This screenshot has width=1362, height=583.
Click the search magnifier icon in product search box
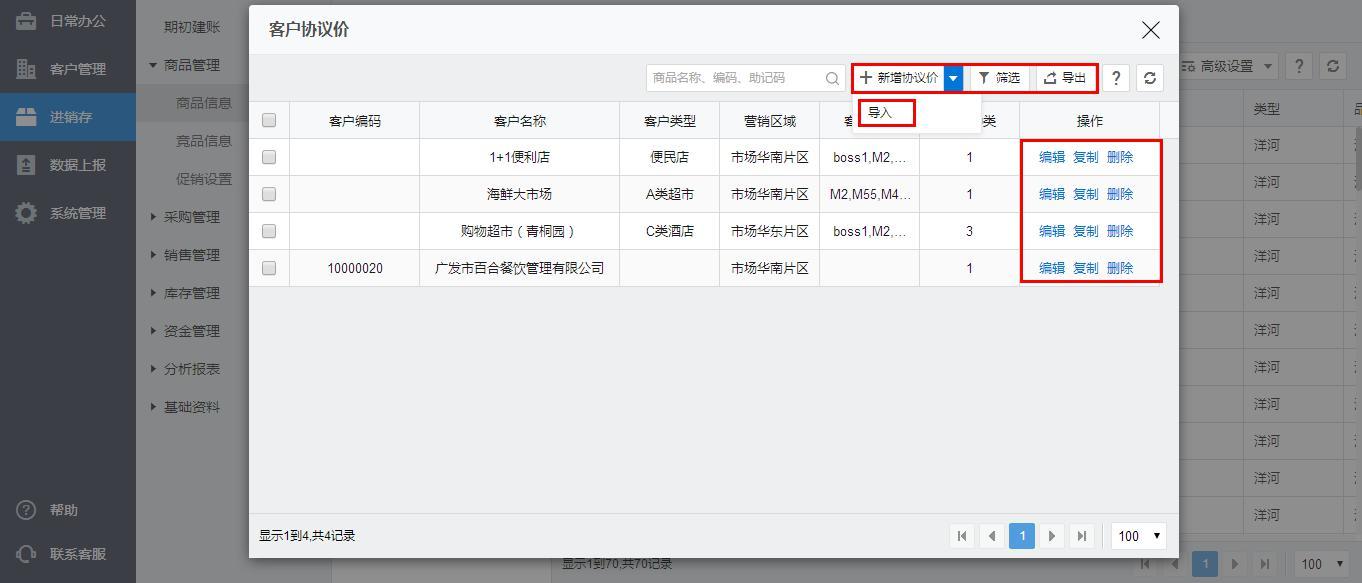coord(832,78)
